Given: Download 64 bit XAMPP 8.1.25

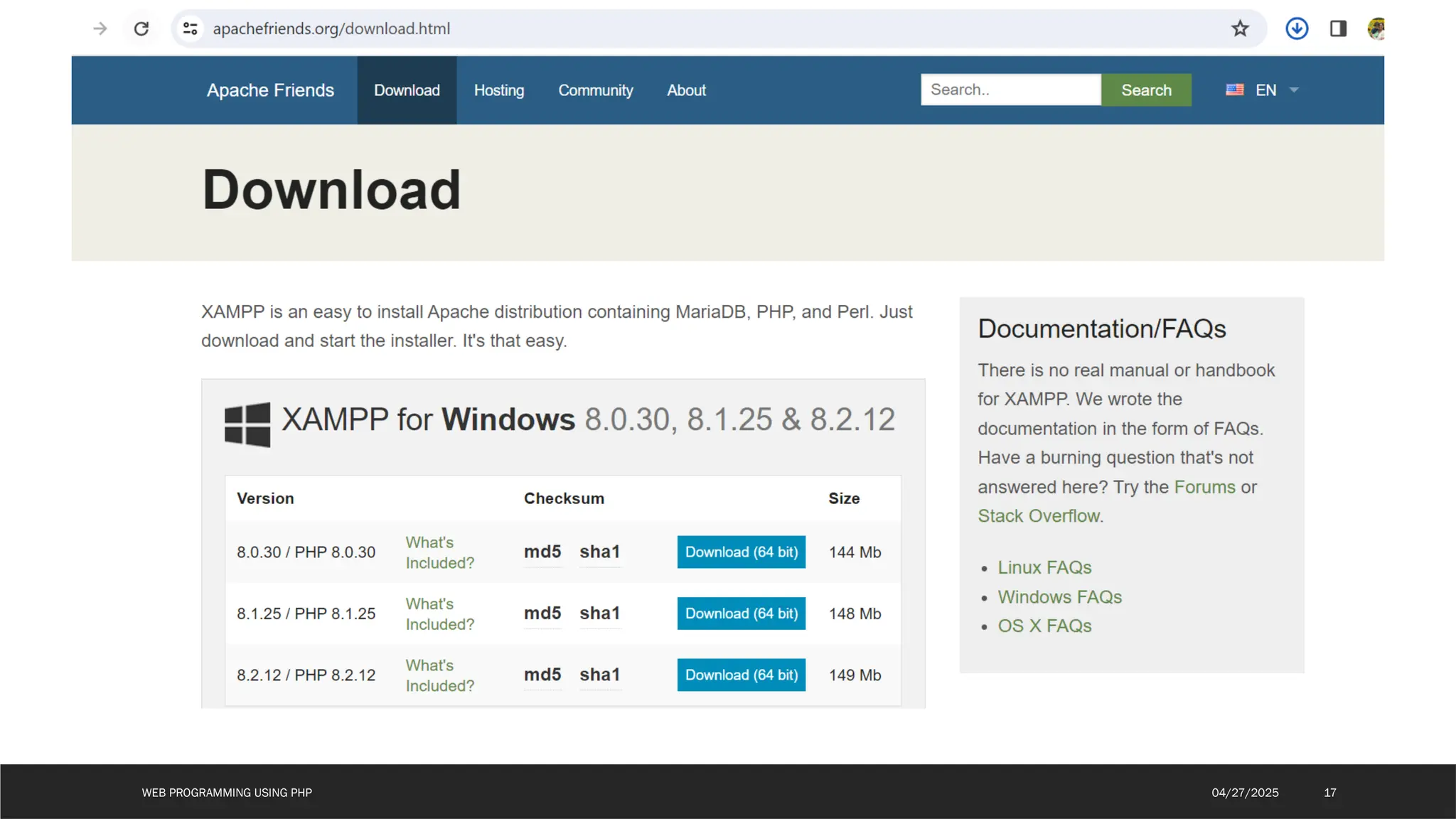Looking at the screenshot, I should [x=742, y=614].
